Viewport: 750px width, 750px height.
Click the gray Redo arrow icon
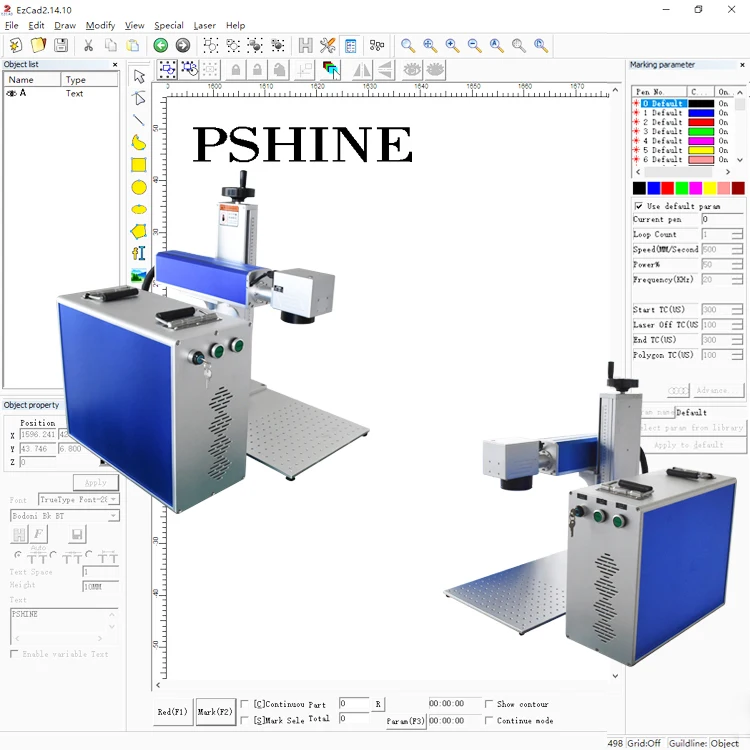click(x=183, y=45)
